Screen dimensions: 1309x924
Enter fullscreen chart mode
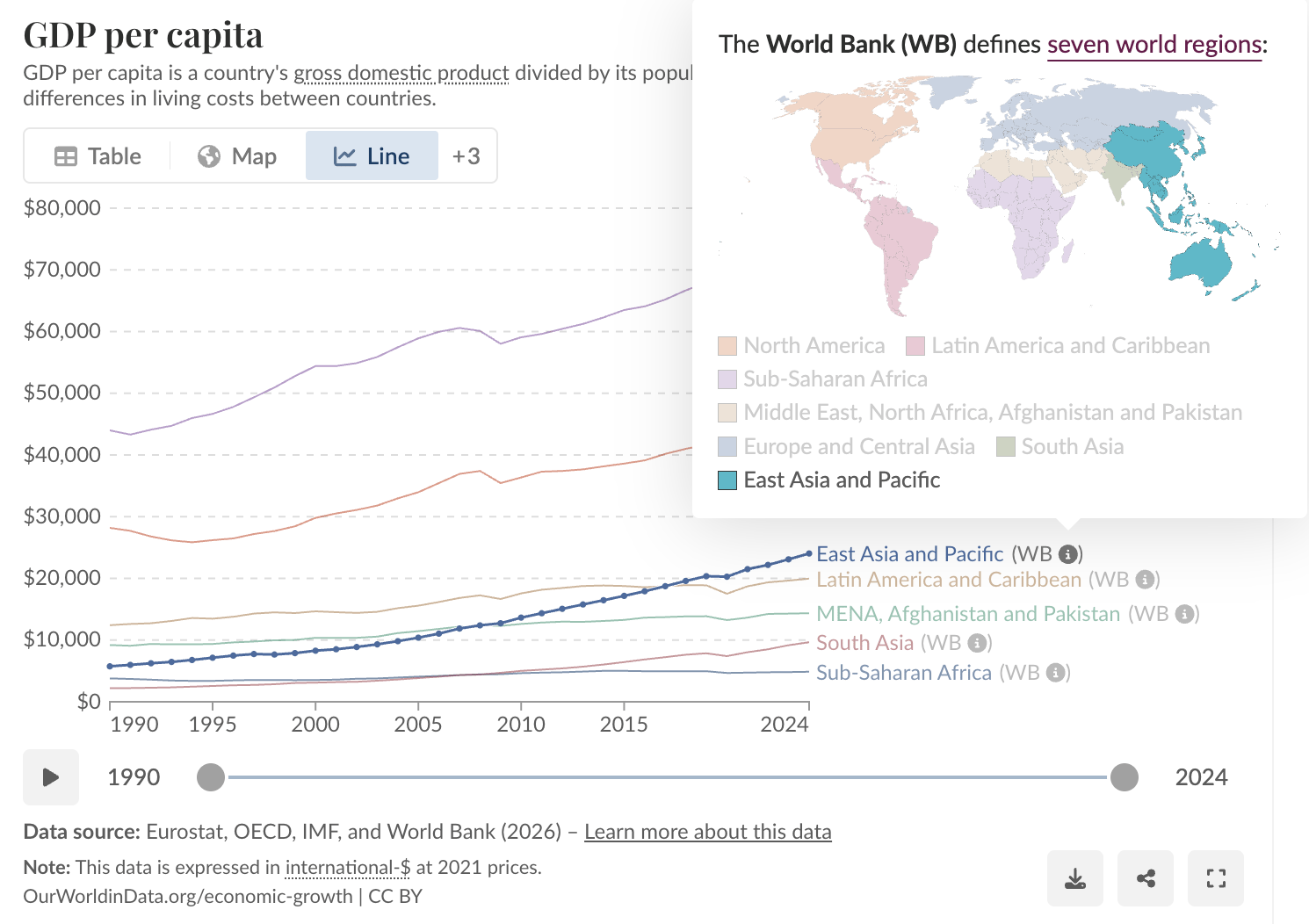(1216, 877)
